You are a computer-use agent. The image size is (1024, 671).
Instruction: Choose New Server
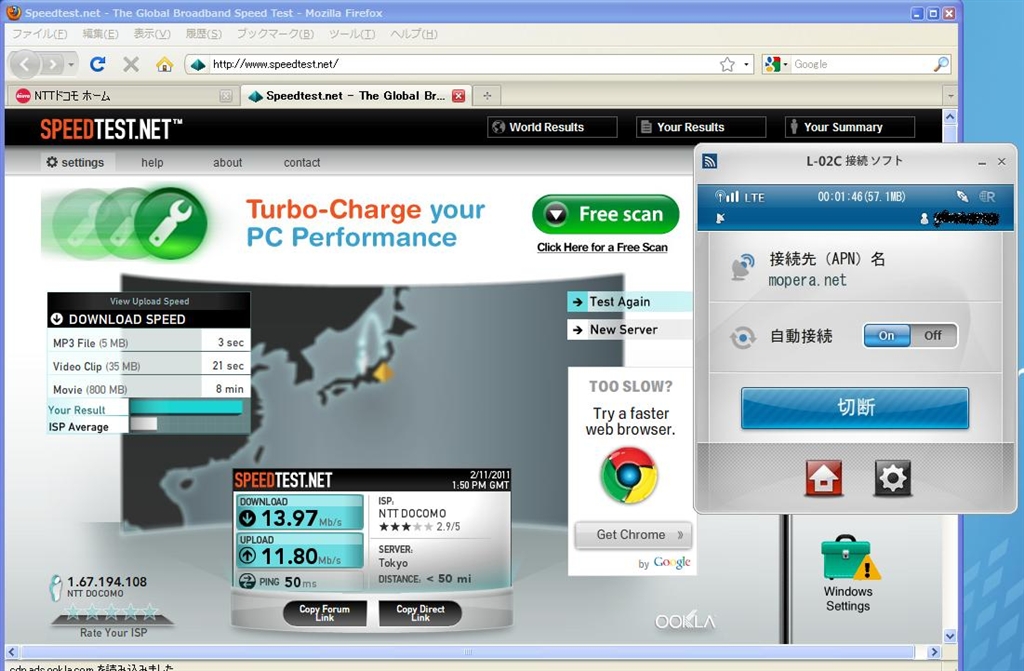(x=629, y=330)
